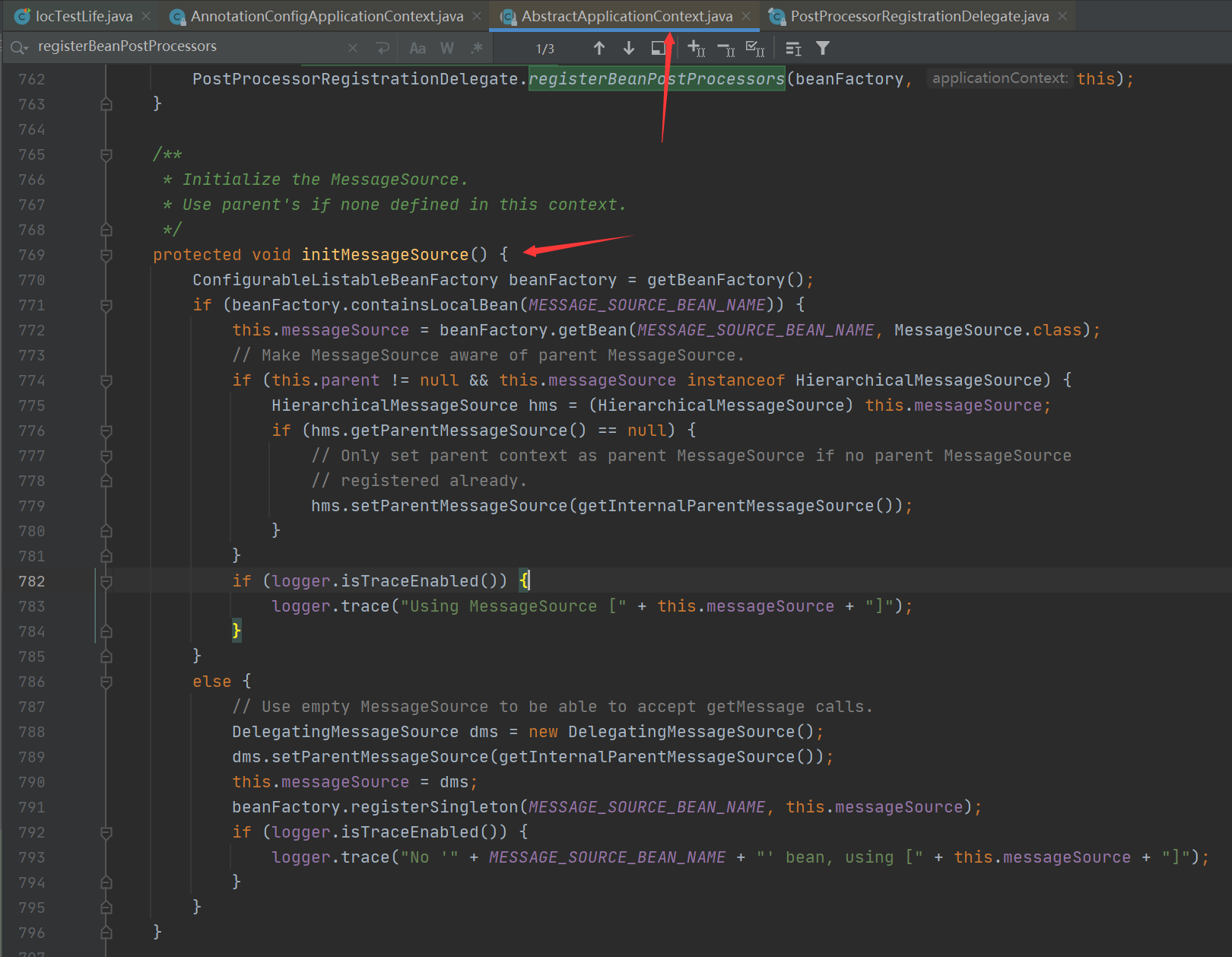
Task: Select all occurrences icon
Action: 754,49
